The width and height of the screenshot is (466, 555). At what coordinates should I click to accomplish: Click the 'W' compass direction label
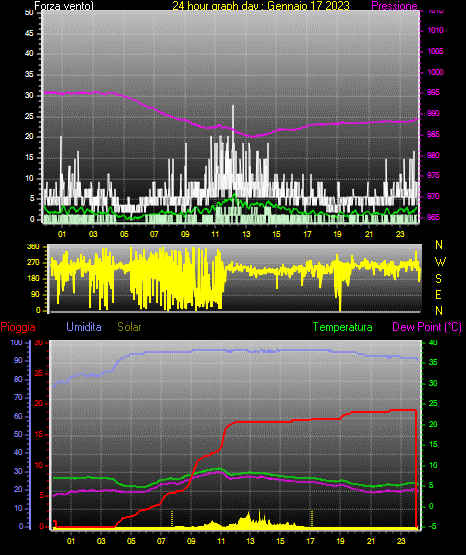coord(440,262)
